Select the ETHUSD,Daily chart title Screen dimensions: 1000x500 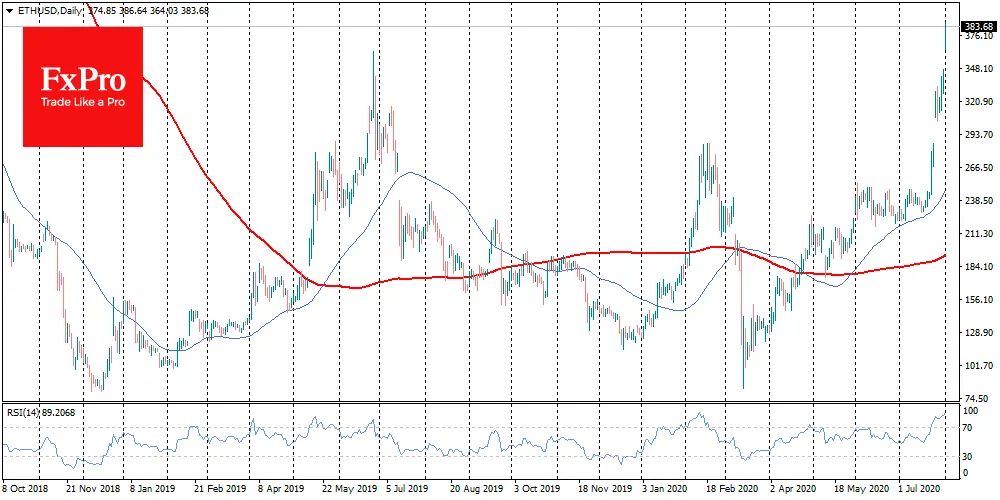click(49, 10)
